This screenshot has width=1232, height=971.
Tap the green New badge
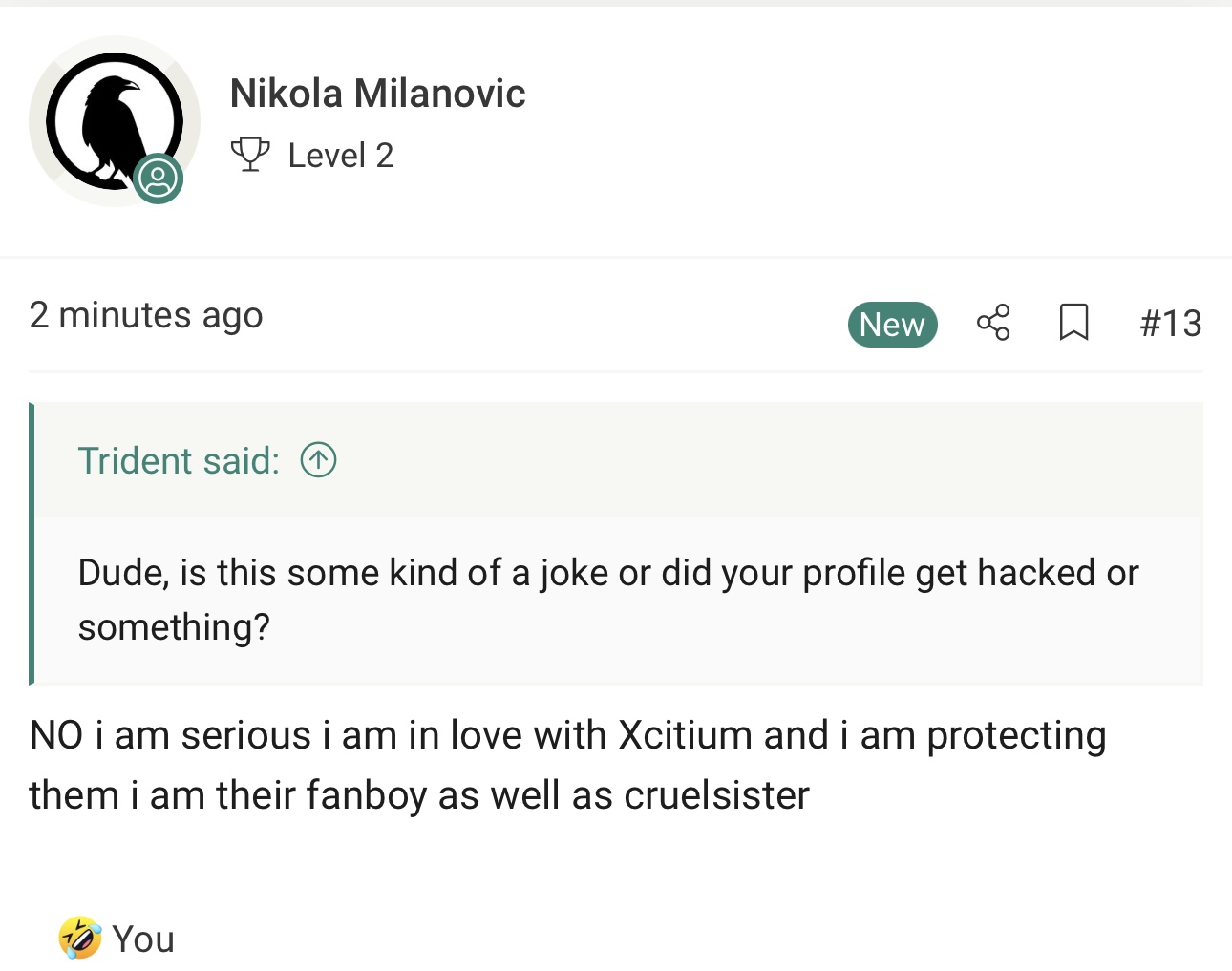tap(892, 325)
